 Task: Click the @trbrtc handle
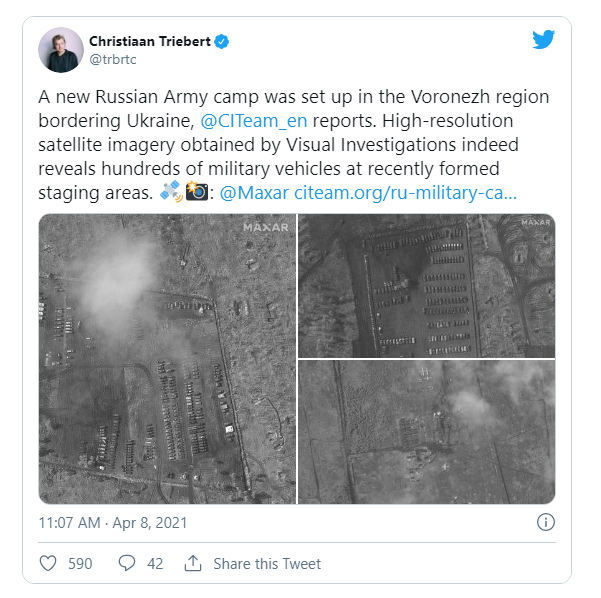click(113, 59)
